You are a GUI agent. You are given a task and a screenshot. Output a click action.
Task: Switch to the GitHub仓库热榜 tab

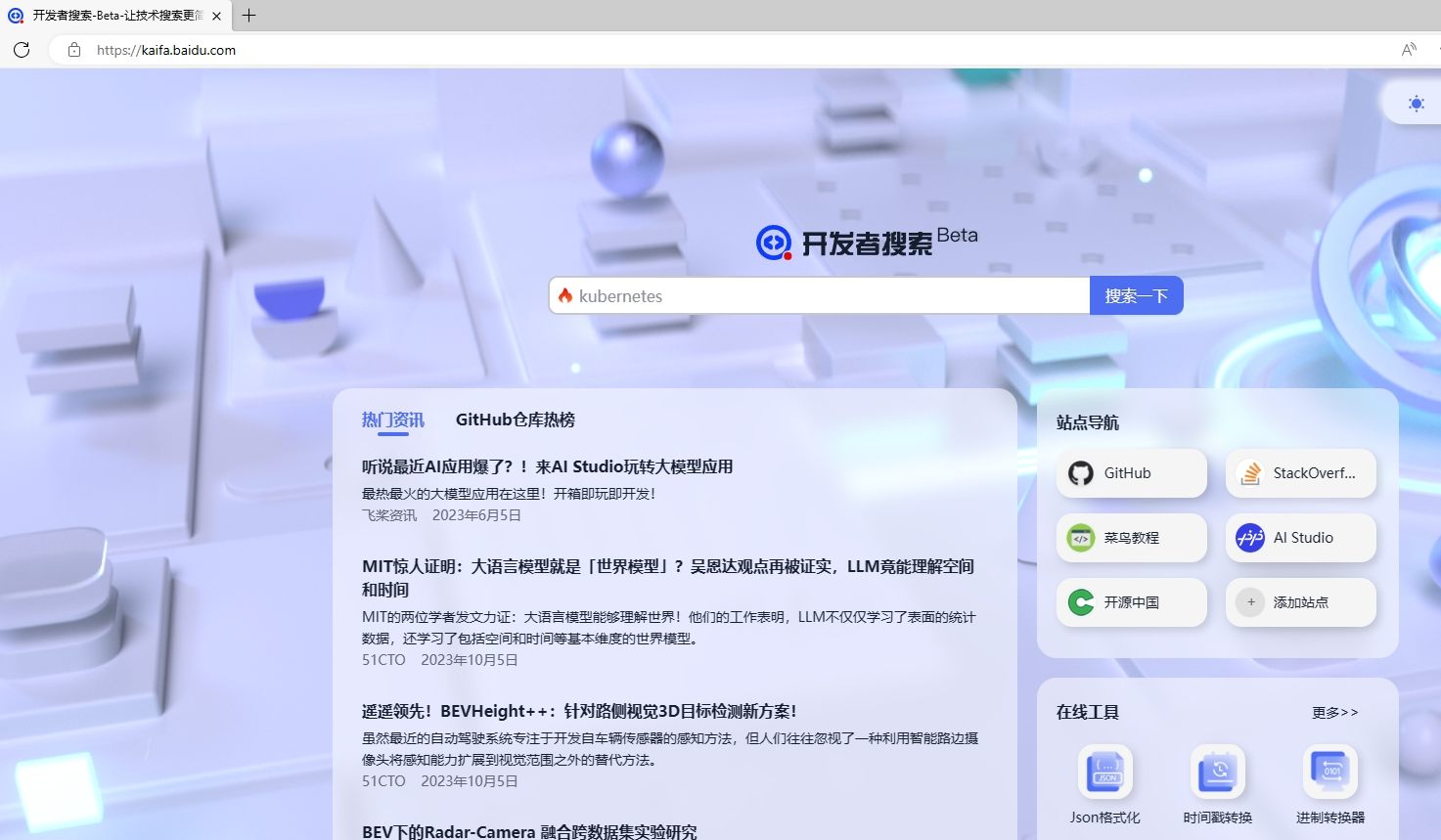click(x=516, y=420)
